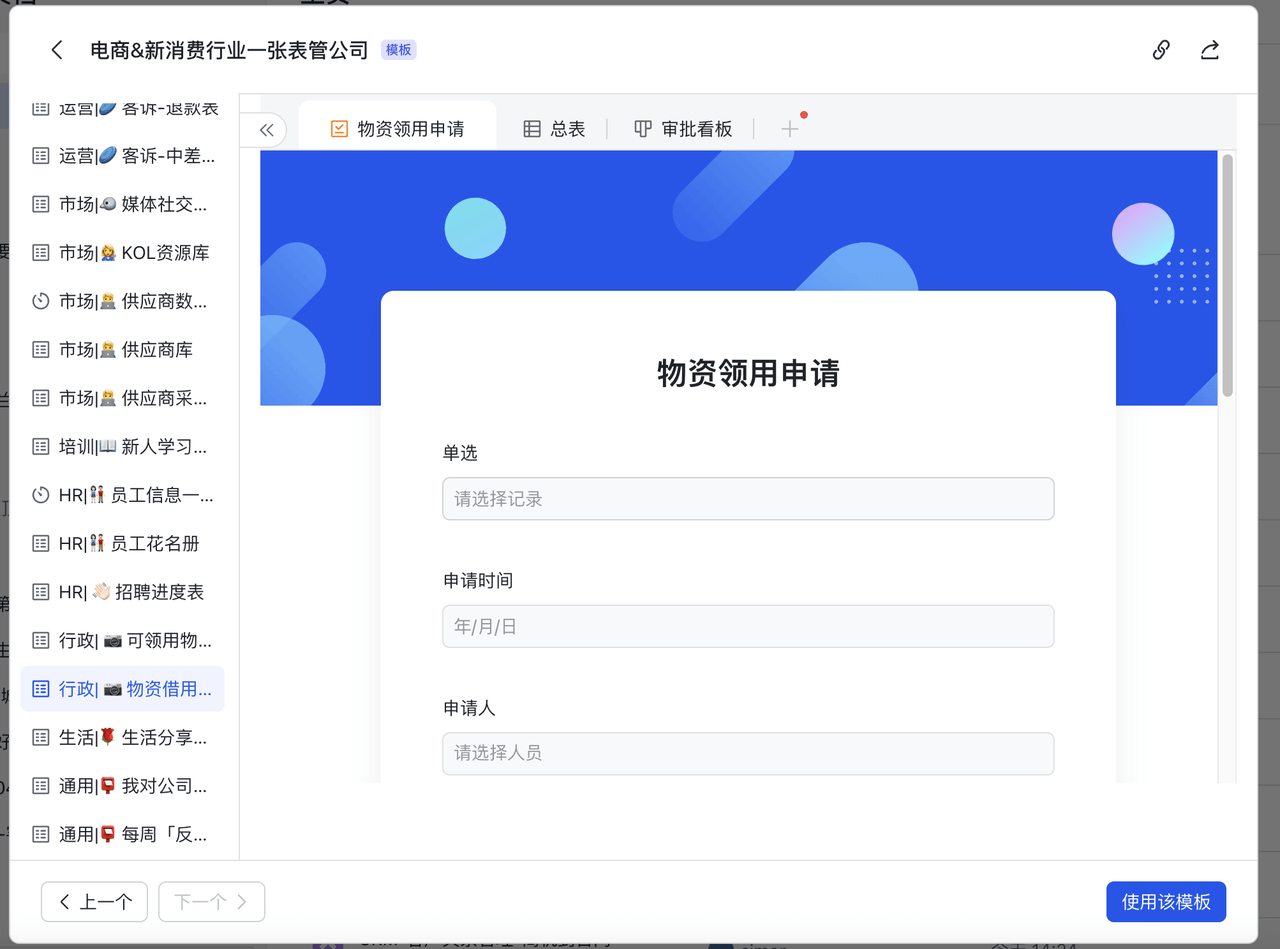Open the 单选 请选择记录 dropdown
The width and height of the screenshot is (1280, 949).
coord(748,499)
